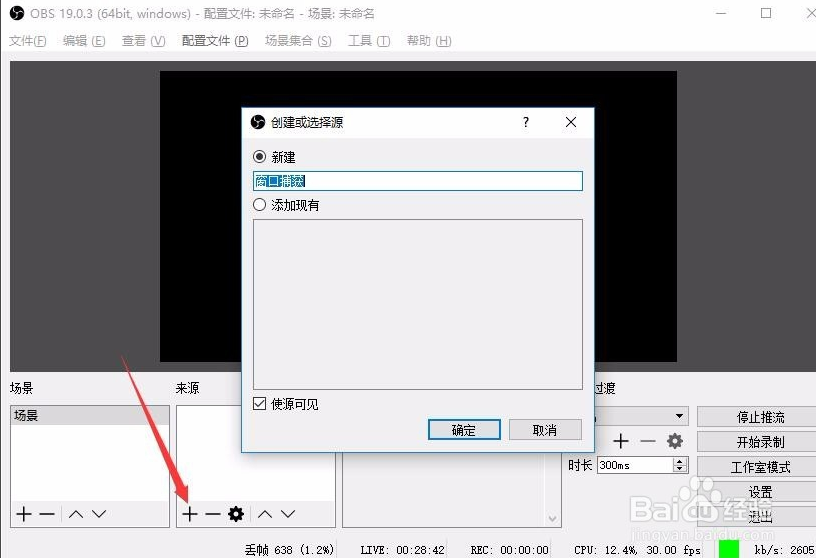Open the 文件(F) menu
This screenshot has height=558, width=816.
click(28, 41)
